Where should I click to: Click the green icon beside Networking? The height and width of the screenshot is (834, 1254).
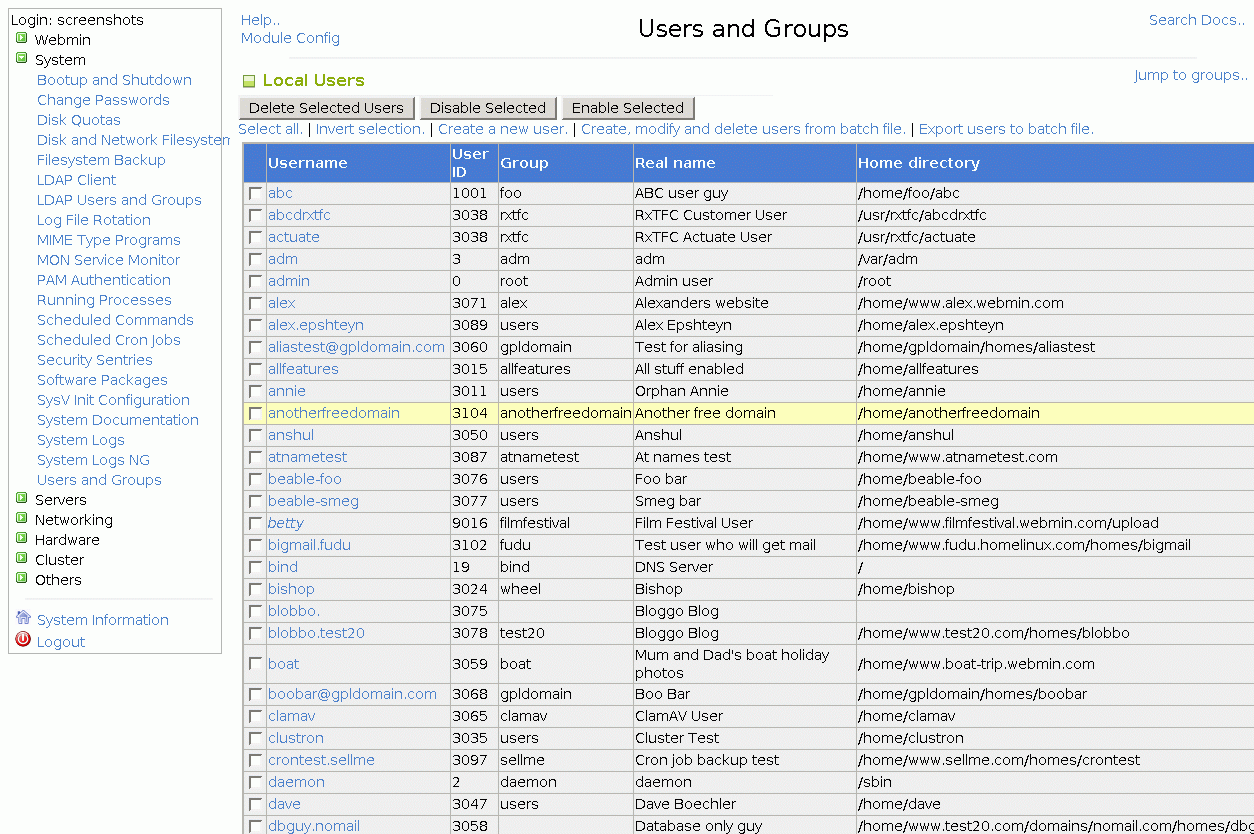[21, 519]
